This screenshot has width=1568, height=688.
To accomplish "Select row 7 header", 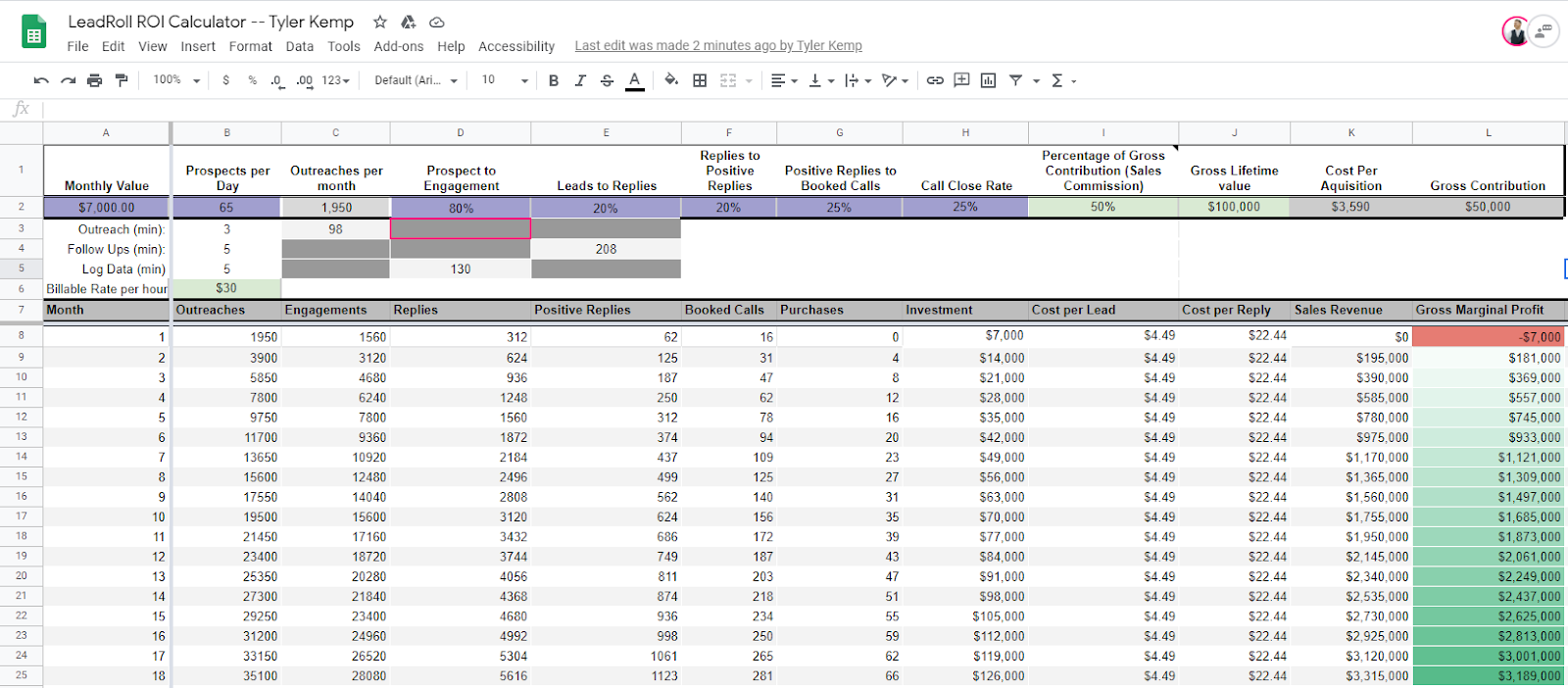I will tap(22, 310).
